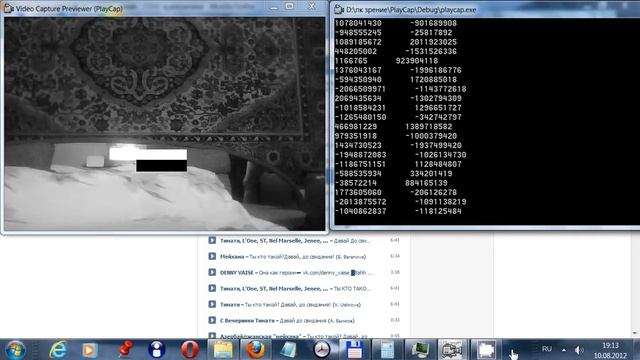Switch to the video camera taskbar app
This screenshot has width=640, height=360.
[x=452, y=350]
